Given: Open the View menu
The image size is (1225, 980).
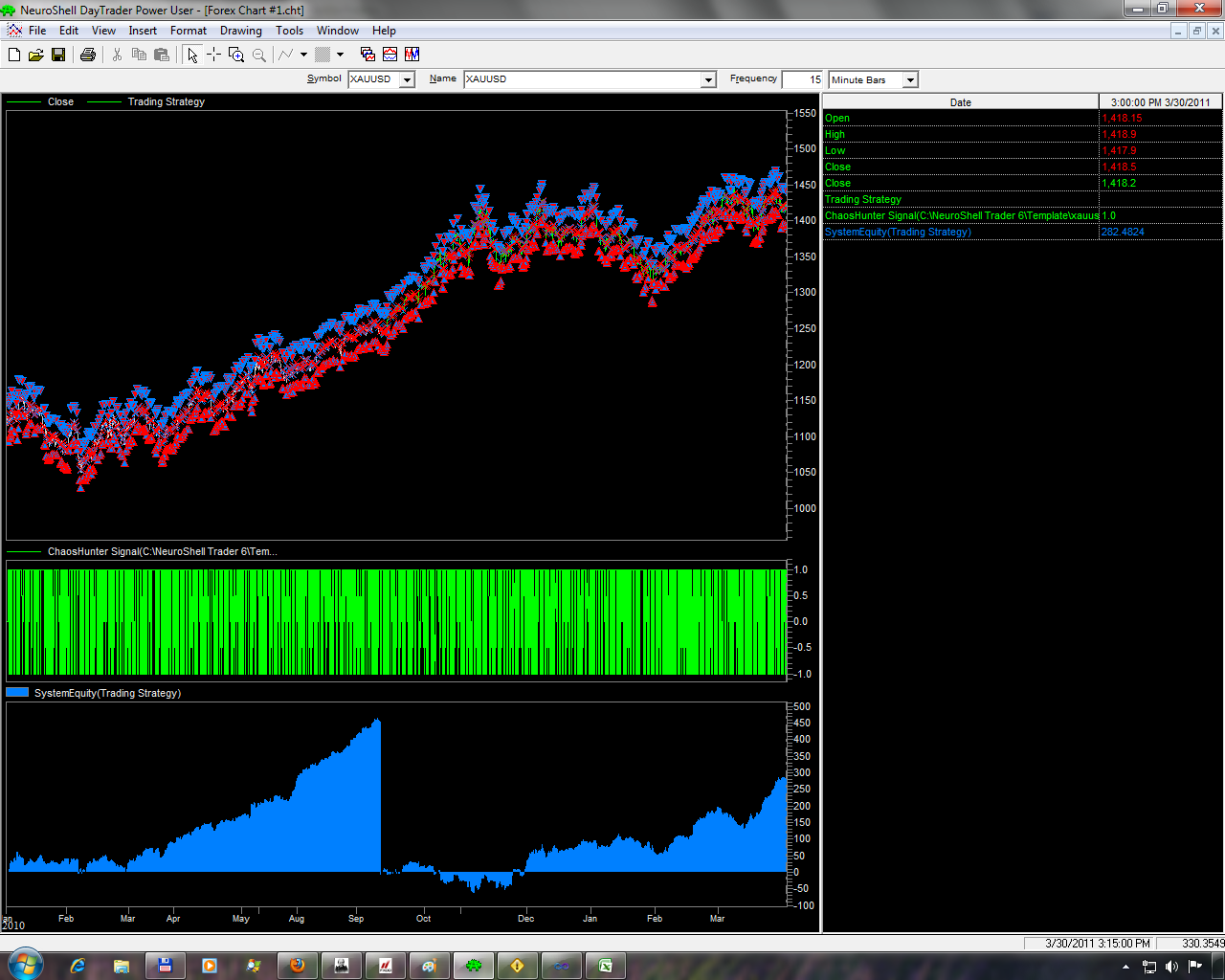Looking at the screenshot, I should pos(103,31).
